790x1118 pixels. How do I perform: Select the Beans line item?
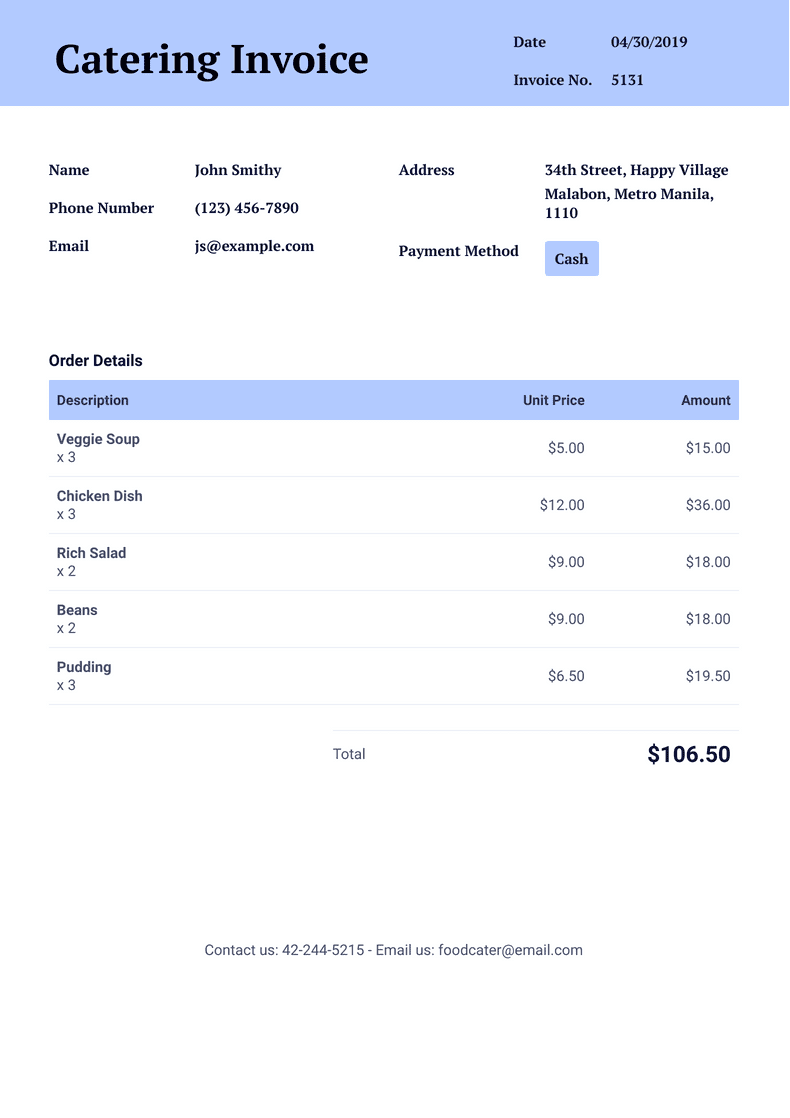tap(77, 610)
